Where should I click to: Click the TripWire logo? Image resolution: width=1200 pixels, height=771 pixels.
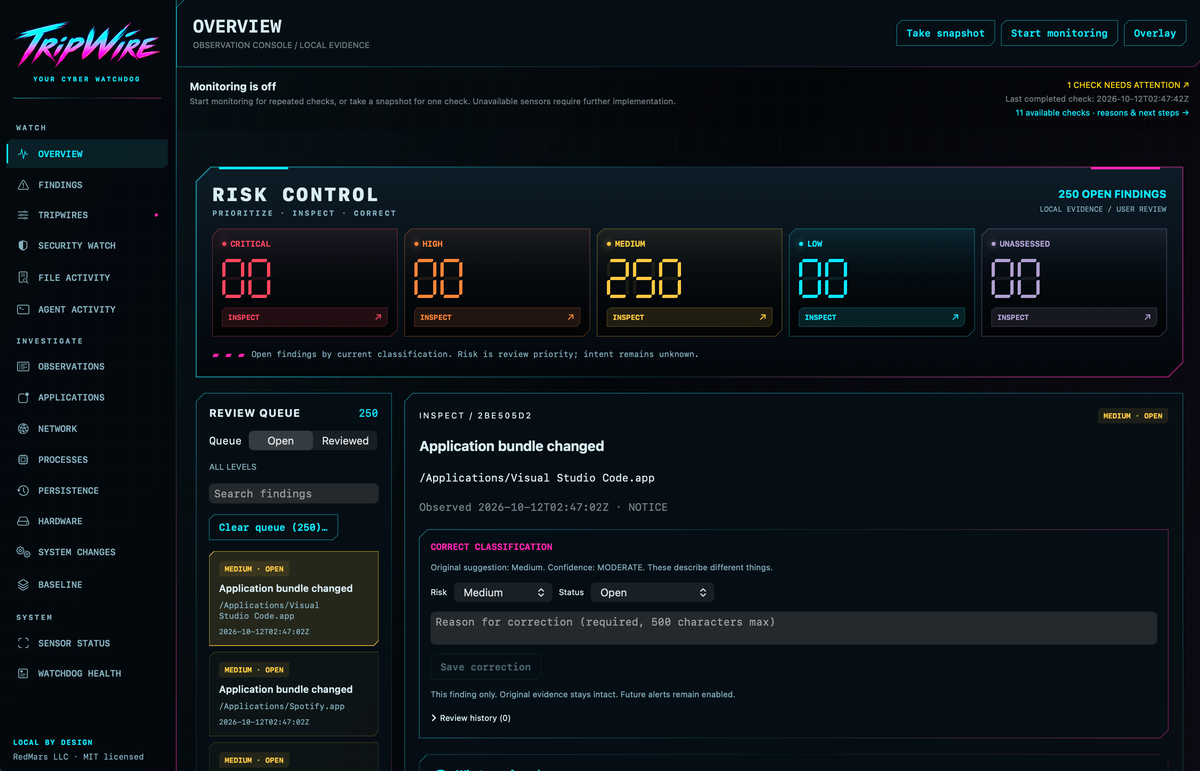click(x=87, y=45)
